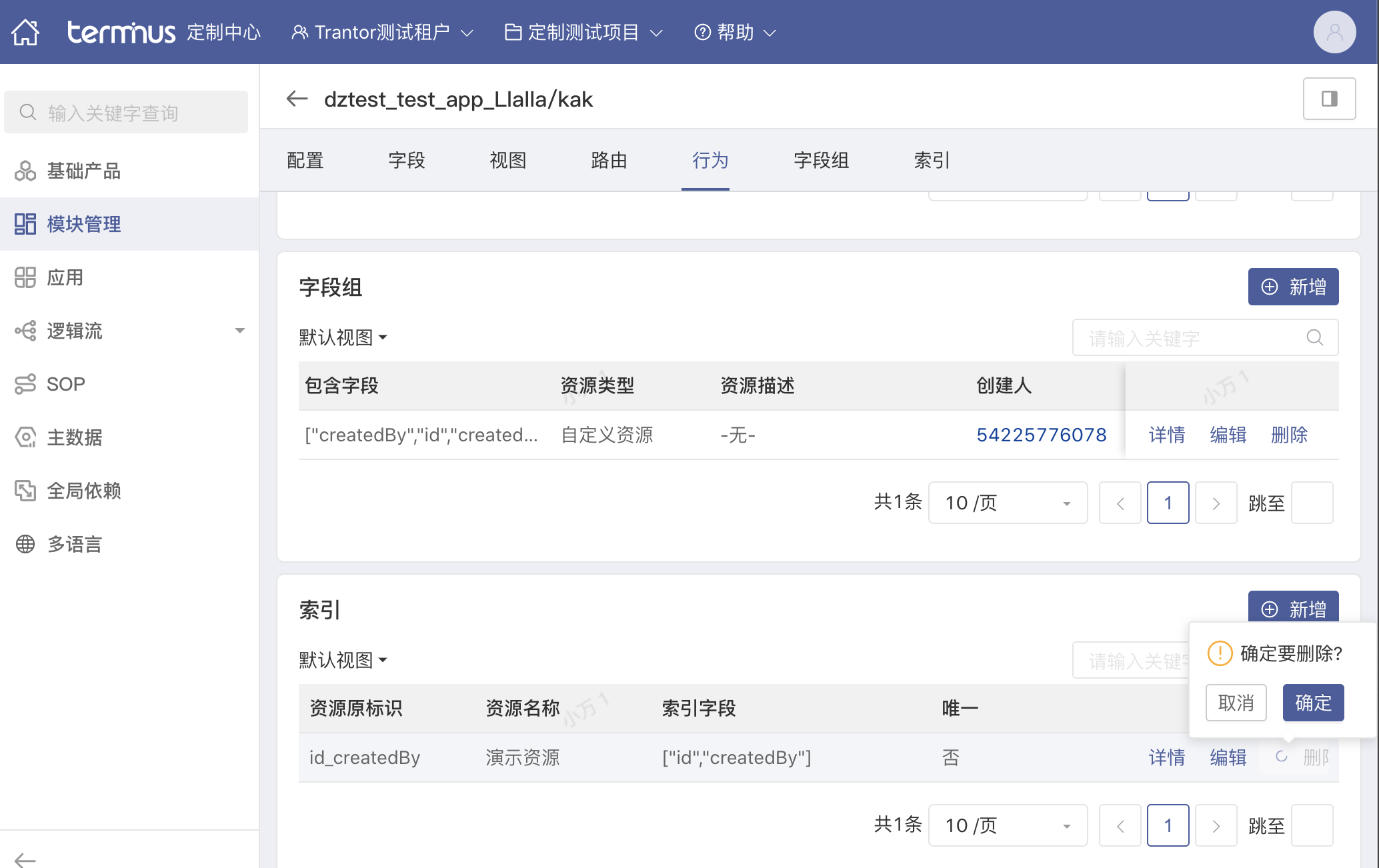Click the termius 定制中心 logo
This screenshot has height=868, width=1379.
click(x=164, y=32)
